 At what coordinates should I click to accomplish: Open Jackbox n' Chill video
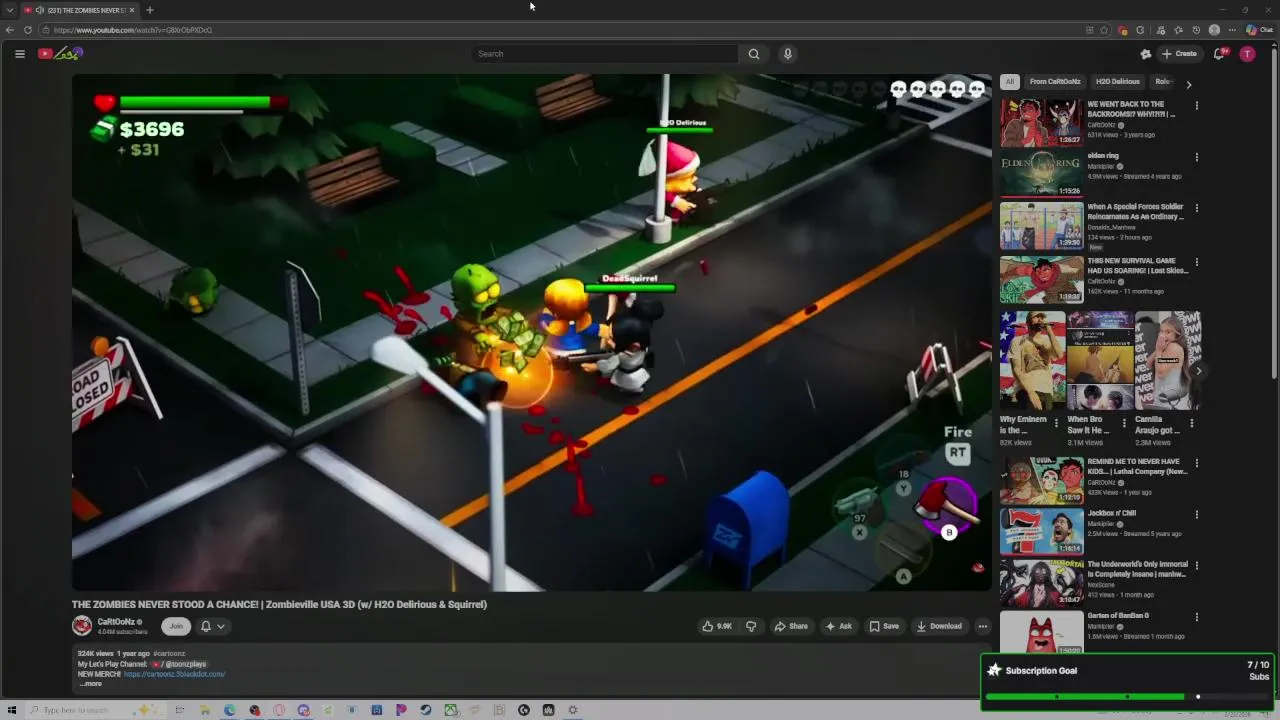click(x=1041, y=532)
